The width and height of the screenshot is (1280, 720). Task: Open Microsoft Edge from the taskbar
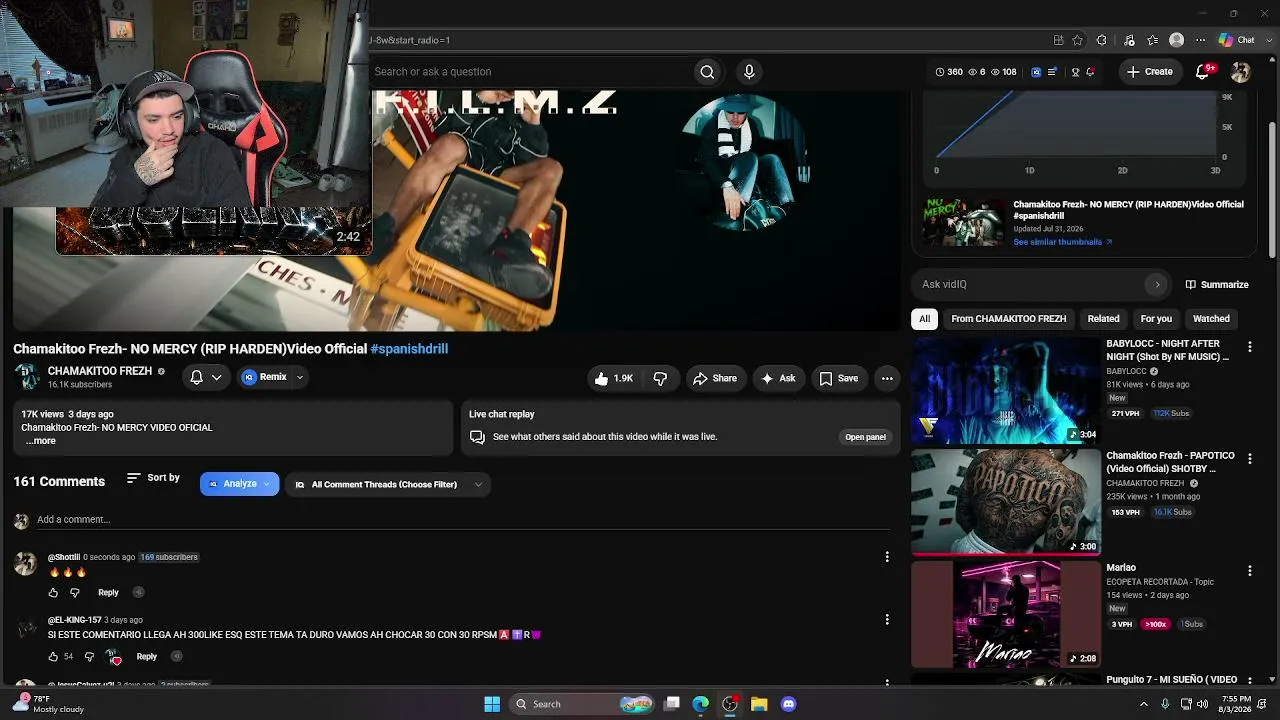701,704
